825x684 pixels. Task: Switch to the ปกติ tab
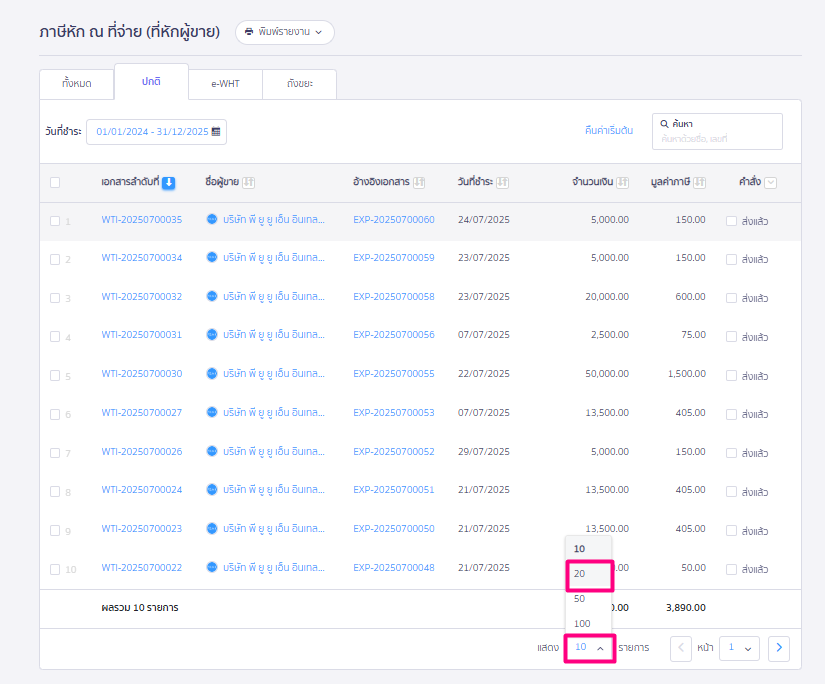coord(151,82)
